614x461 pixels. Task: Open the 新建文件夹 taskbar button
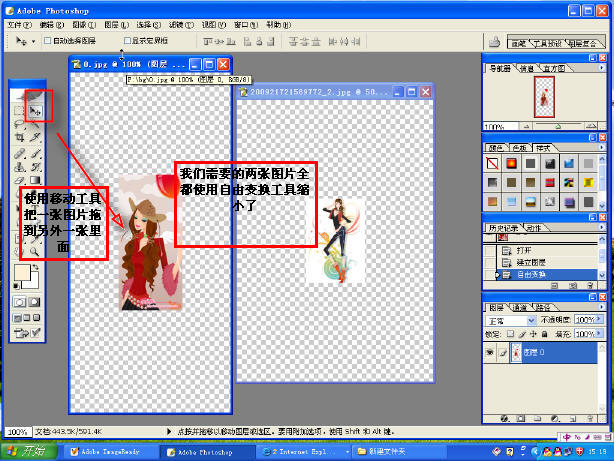[399, 452]
